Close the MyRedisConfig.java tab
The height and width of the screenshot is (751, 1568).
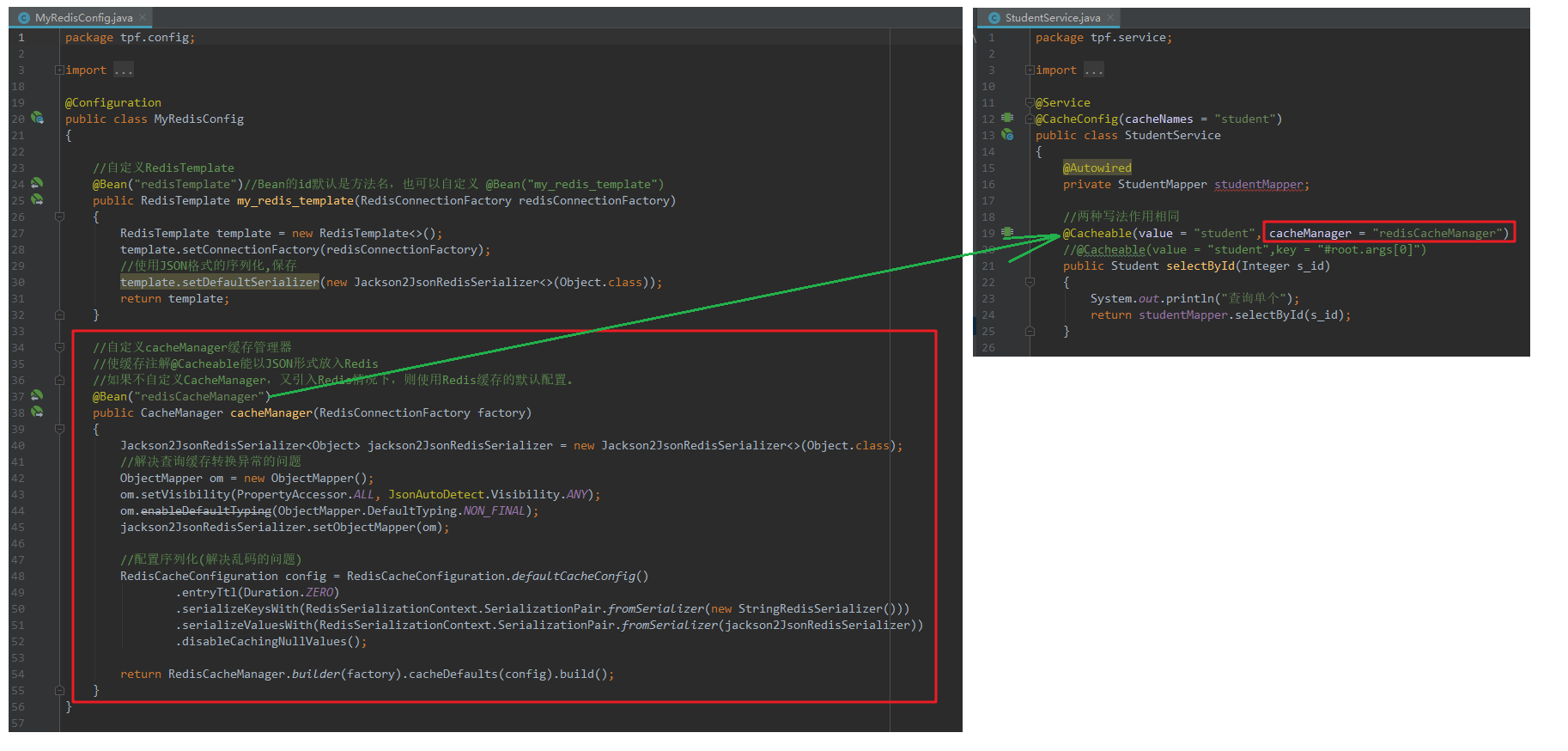(143, 17)
